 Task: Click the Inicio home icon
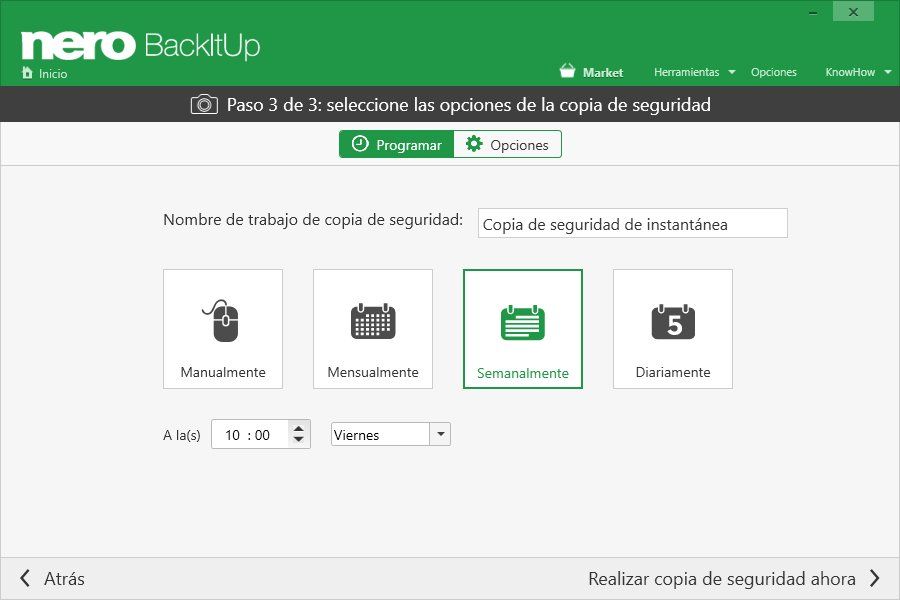(27, 72)
